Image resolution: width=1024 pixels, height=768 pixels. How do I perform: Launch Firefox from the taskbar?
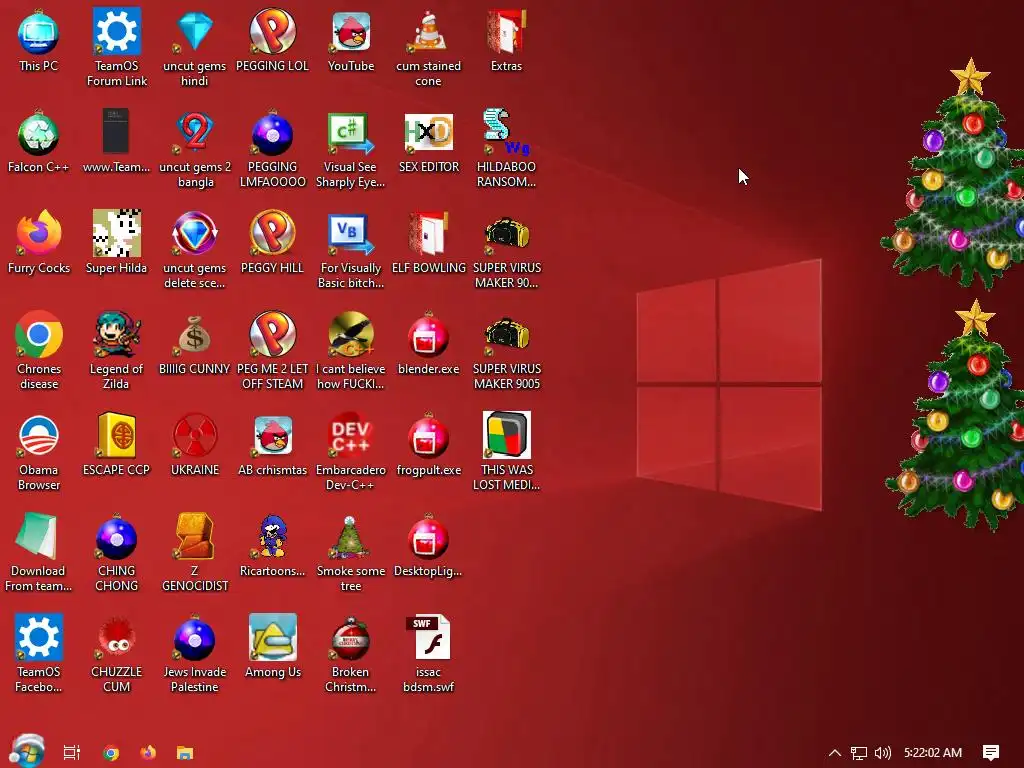148,753
